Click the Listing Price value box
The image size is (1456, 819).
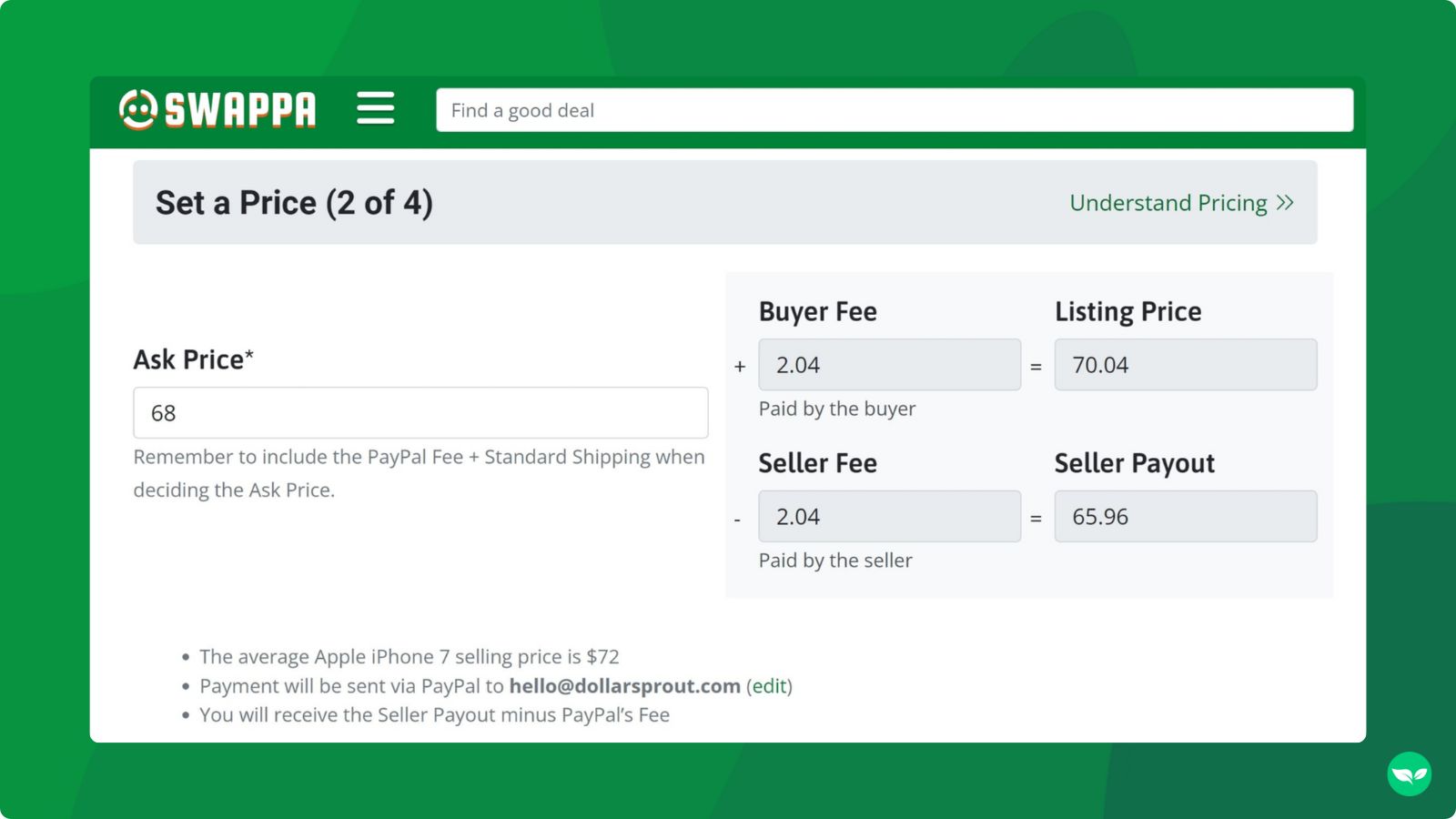(1186, 364)
